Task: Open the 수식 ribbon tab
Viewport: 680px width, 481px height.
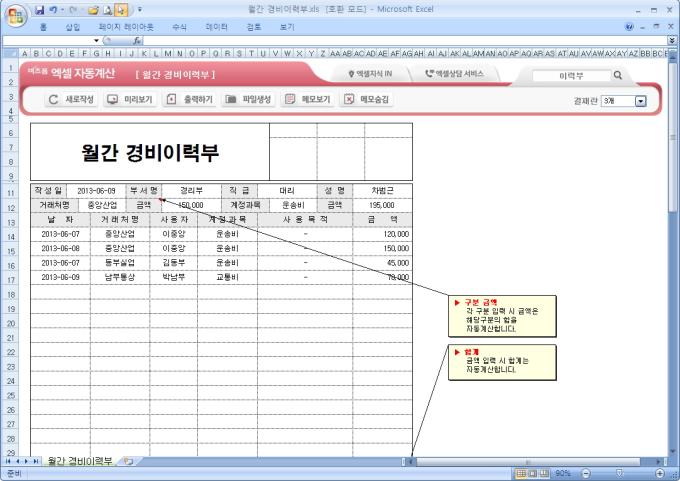Action: (179, 27)
